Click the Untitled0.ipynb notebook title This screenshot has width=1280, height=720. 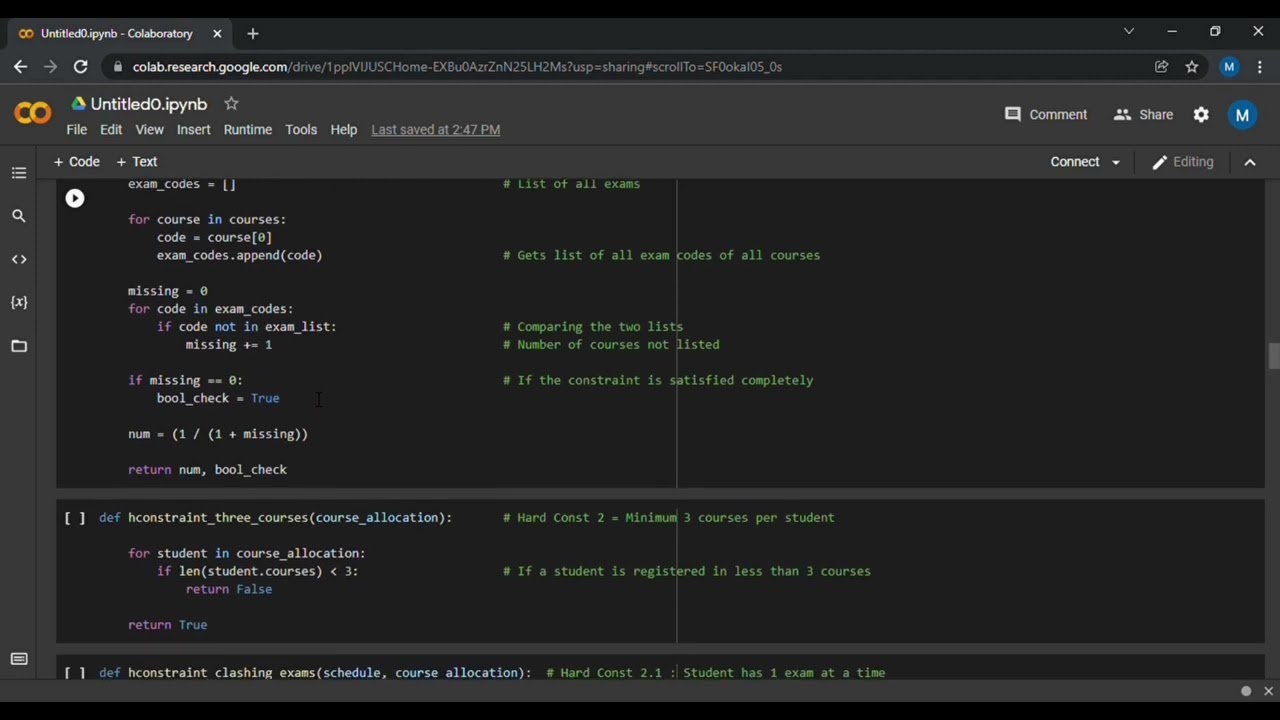(x=148, y=104)
